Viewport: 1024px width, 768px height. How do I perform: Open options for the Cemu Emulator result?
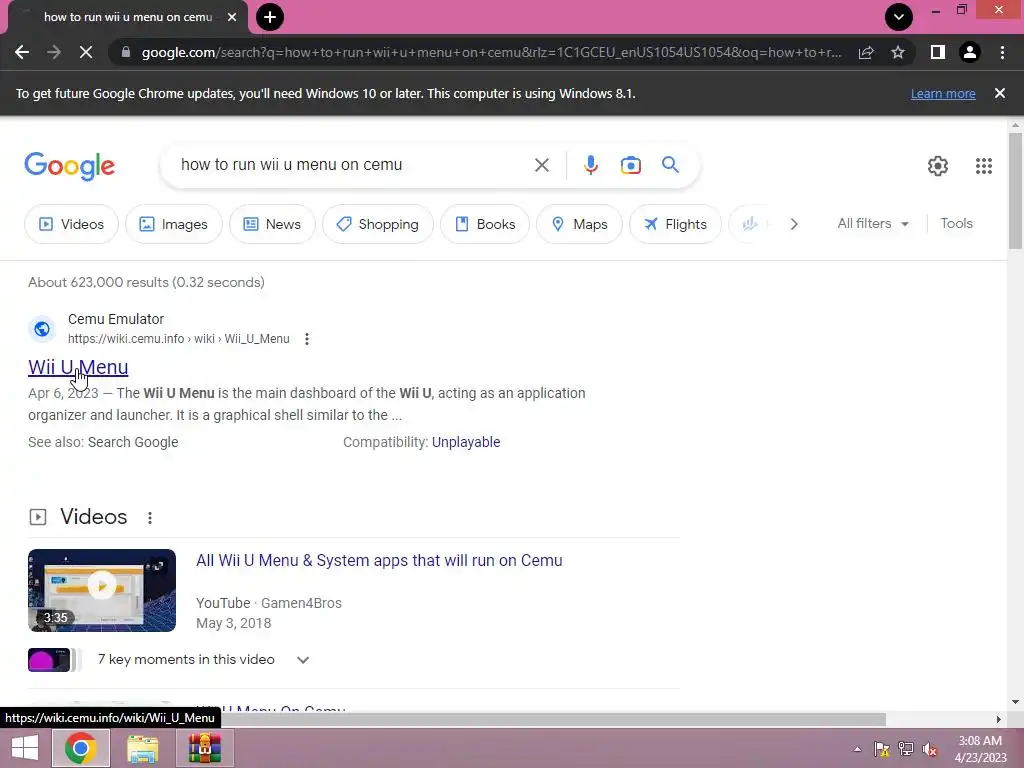(306, 339)
